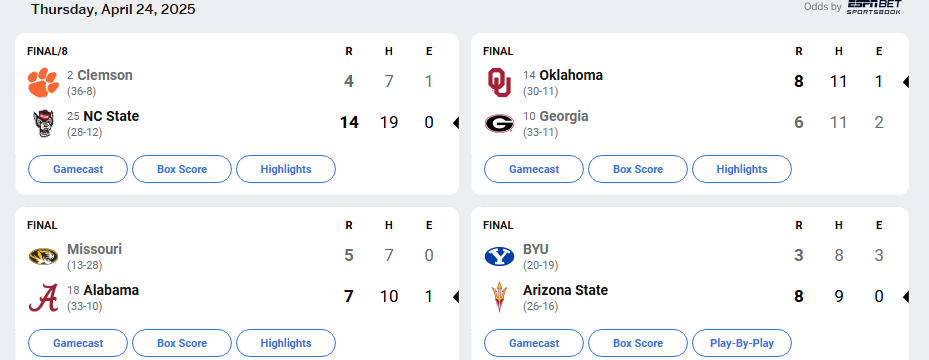Open Gamecast for Clemson vs NC State

point(78,169)
